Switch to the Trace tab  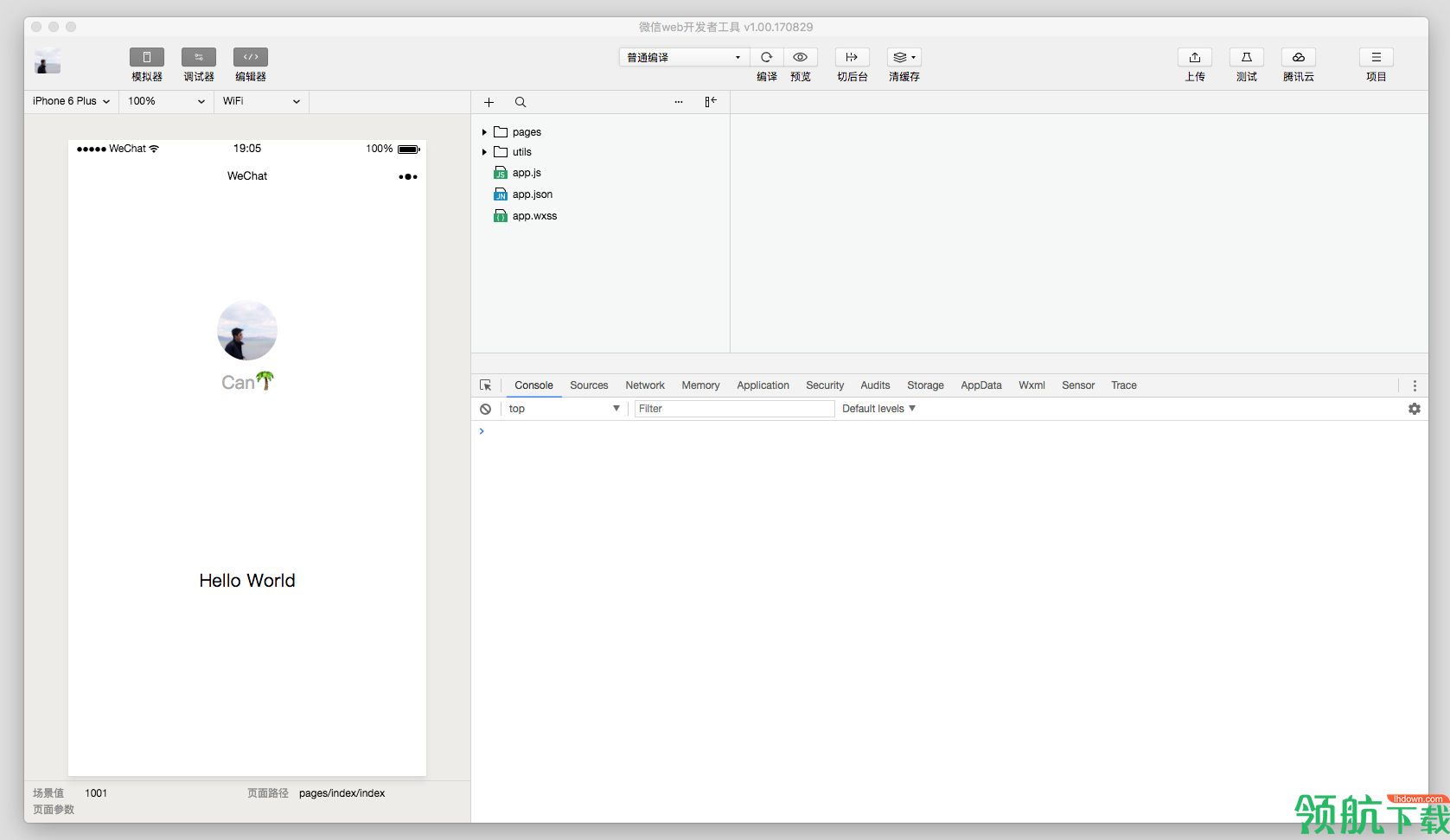[1124, 385]
